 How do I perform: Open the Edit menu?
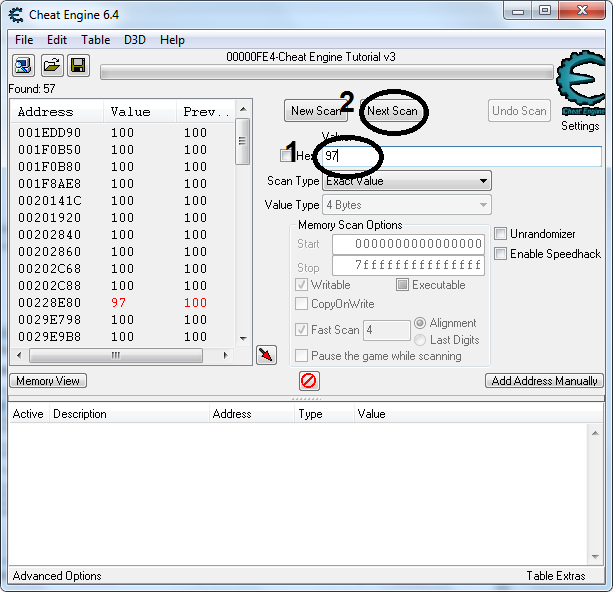(x=57, y=40)
